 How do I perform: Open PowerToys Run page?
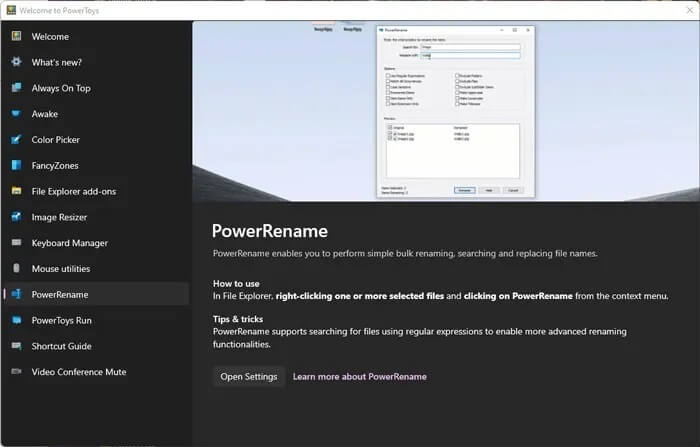pyautogui.click(x=95, y=321)
